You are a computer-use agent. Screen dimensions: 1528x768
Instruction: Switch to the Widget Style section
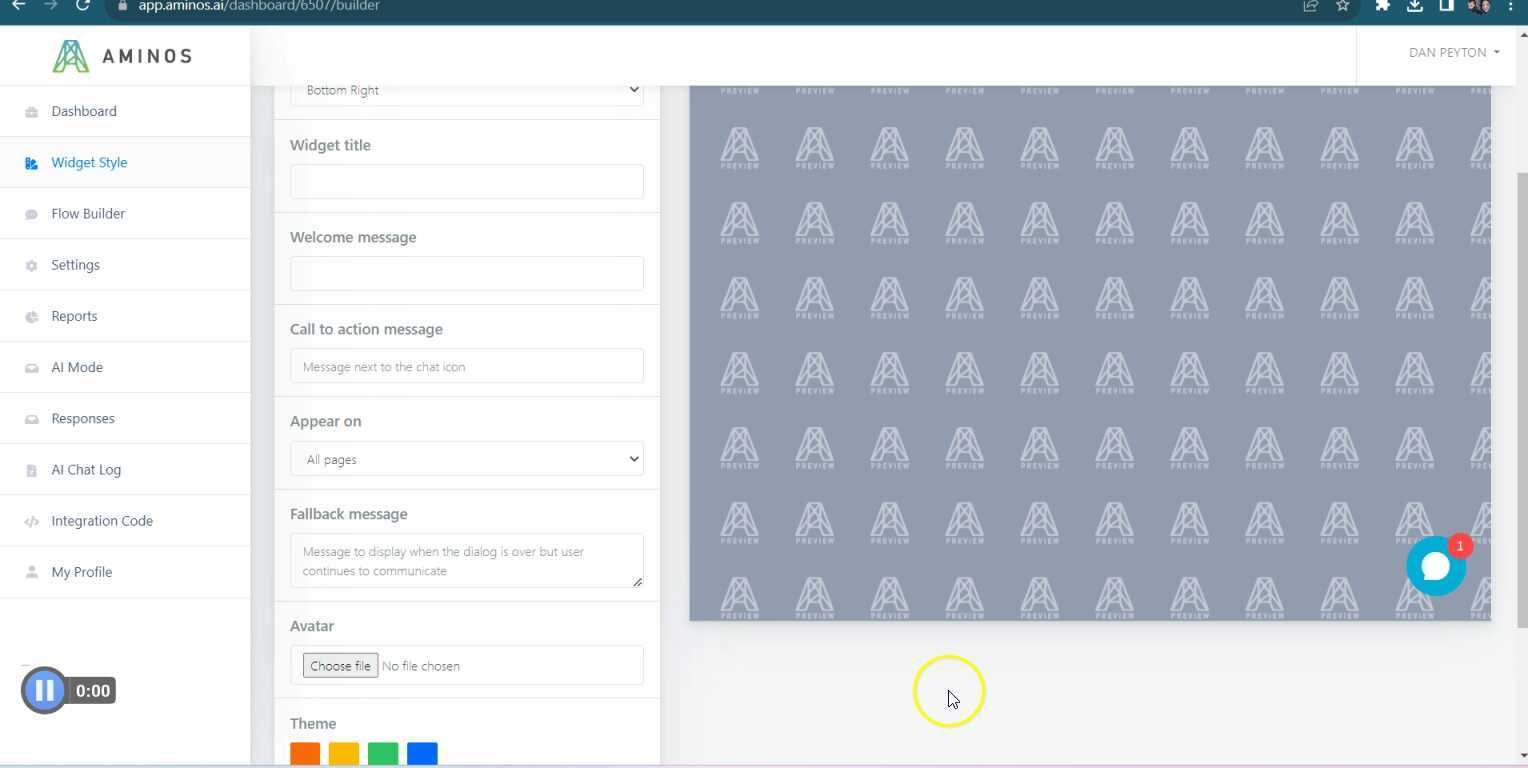tap(89, 162)
